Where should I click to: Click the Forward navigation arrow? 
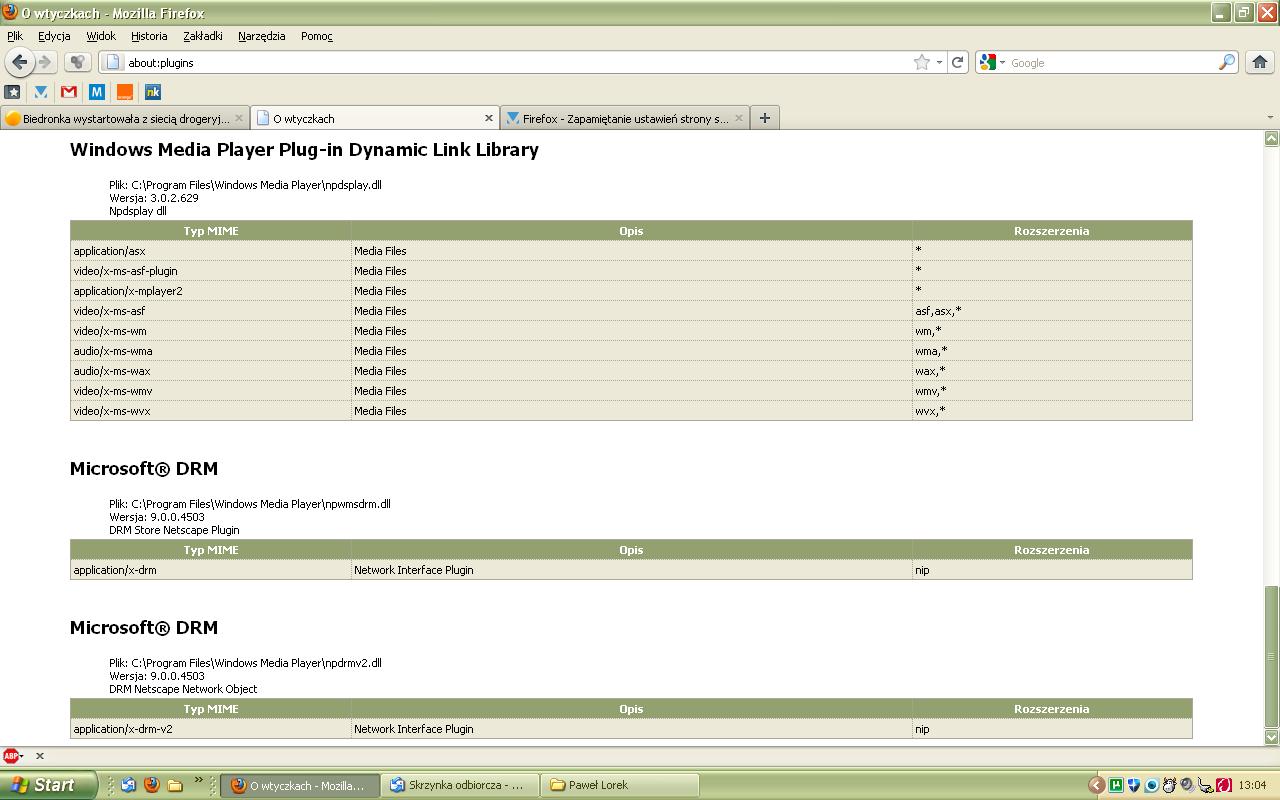pos(44,62)
